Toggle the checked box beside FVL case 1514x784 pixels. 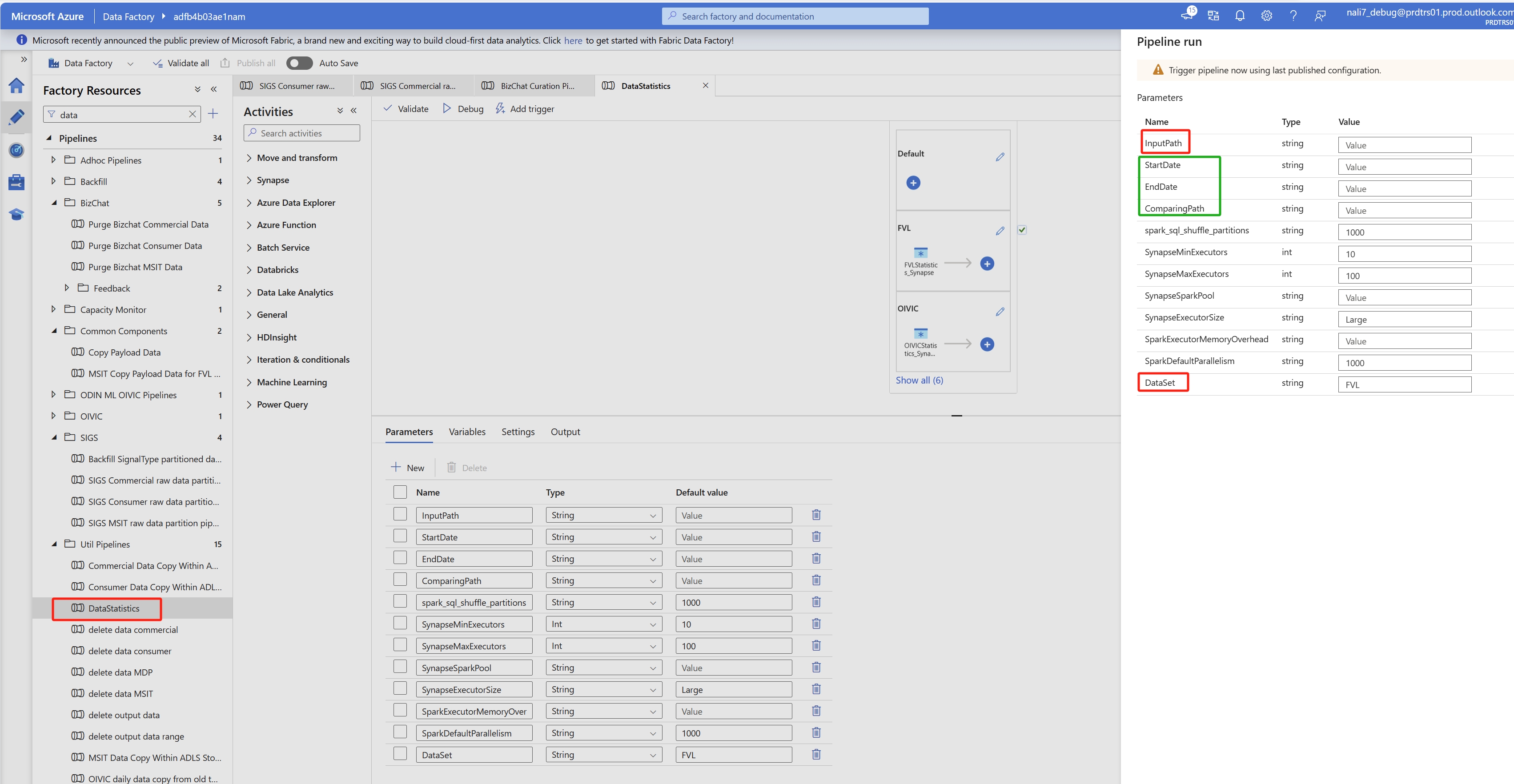click(1022, 230)
